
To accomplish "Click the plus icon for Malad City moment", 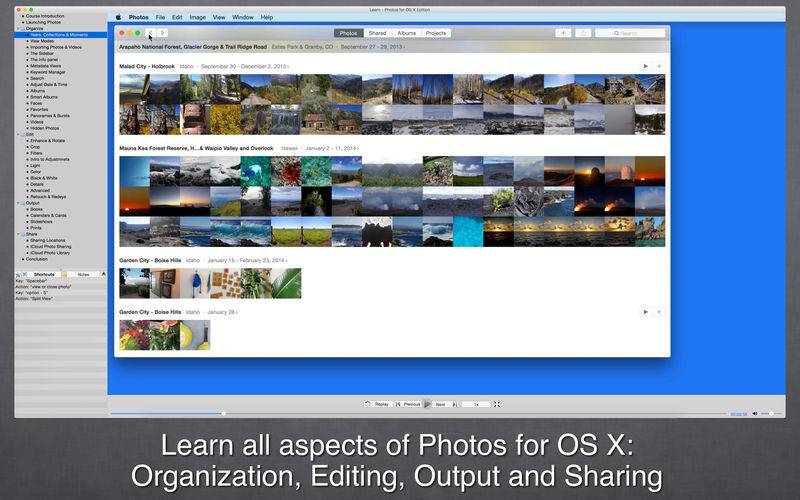I will point(659,66).
